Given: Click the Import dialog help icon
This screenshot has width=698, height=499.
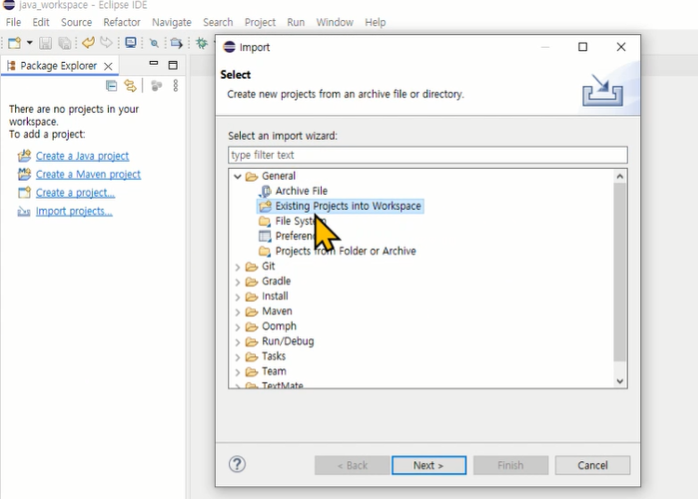Looking at the screenshot, I should pyautogui.click(x=237, y=464).
